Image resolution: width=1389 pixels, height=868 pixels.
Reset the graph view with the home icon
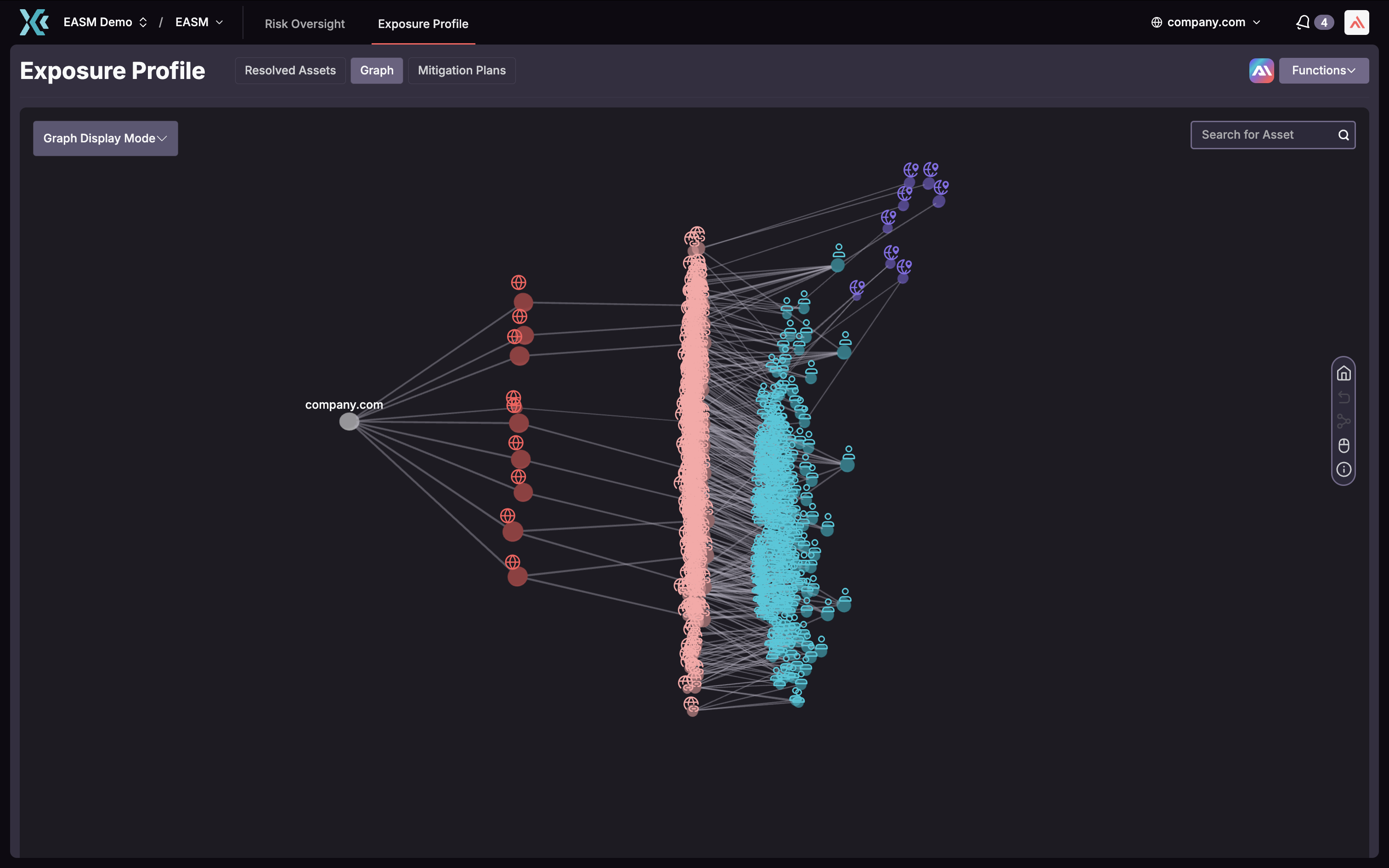1344,373
